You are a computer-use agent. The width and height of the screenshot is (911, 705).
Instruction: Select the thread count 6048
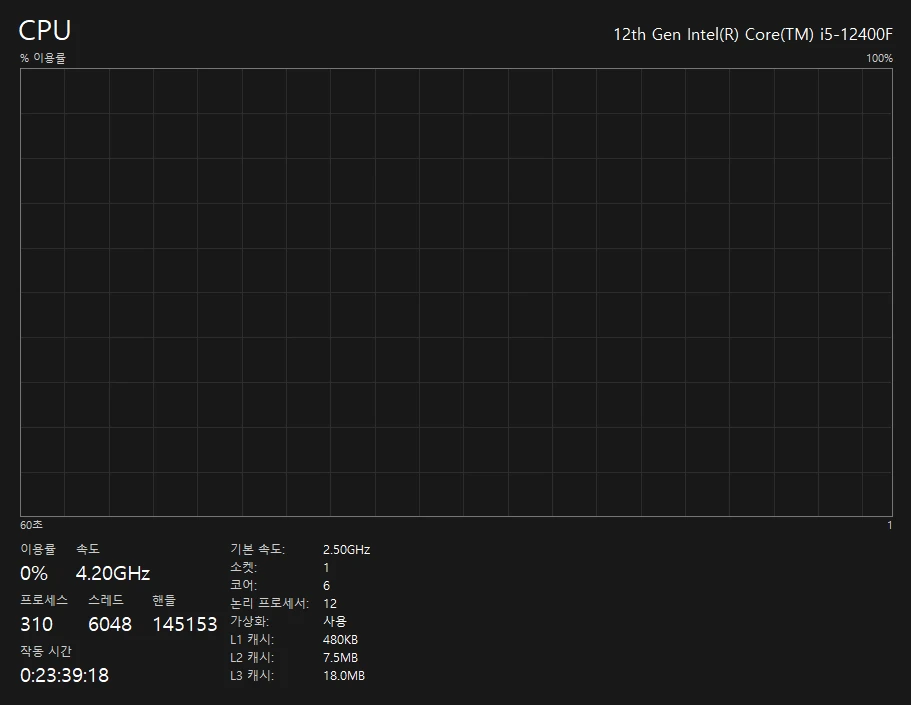tap(110, 624)
